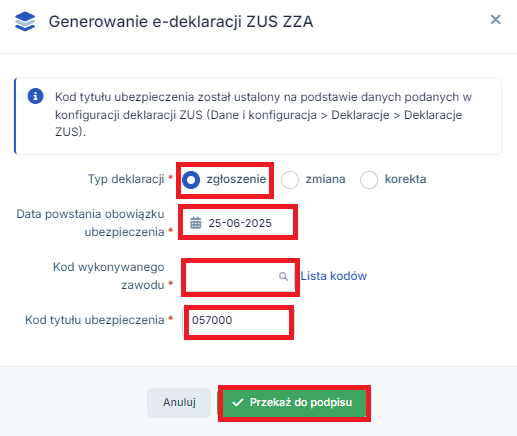The height and width of the screenshot is (436, 517).
Task: Select the korekta radio button
Action: tap(369, 180)
